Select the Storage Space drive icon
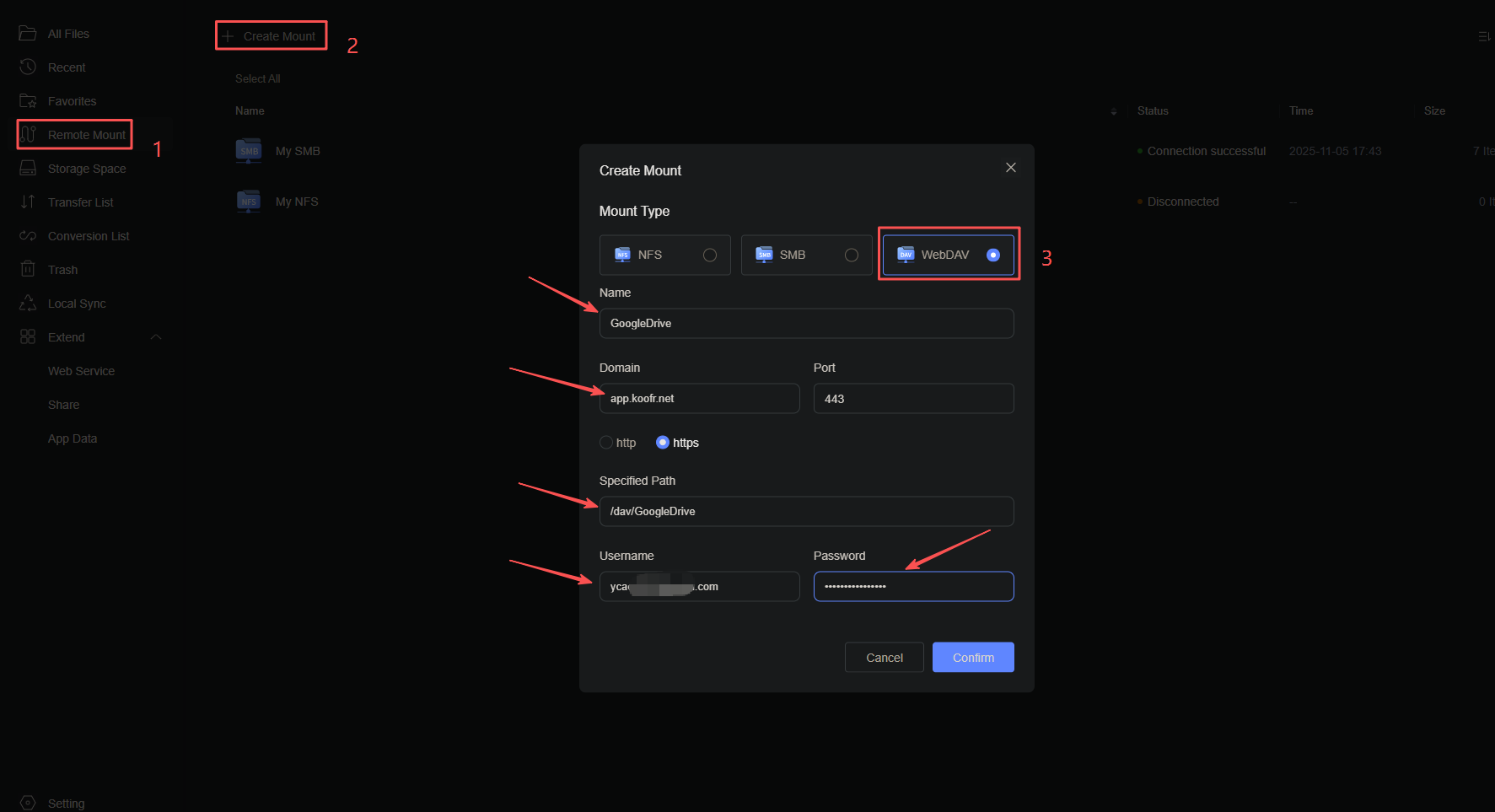 click(x=28, y=169)
